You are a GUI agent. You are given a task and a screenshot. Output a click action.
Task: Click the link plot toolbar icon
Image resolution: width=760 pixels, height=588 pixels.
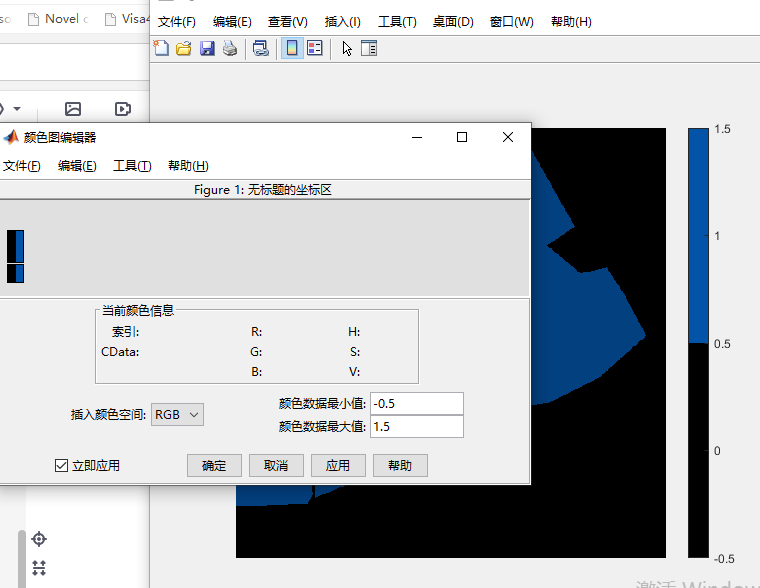click(x=261, y=48)
